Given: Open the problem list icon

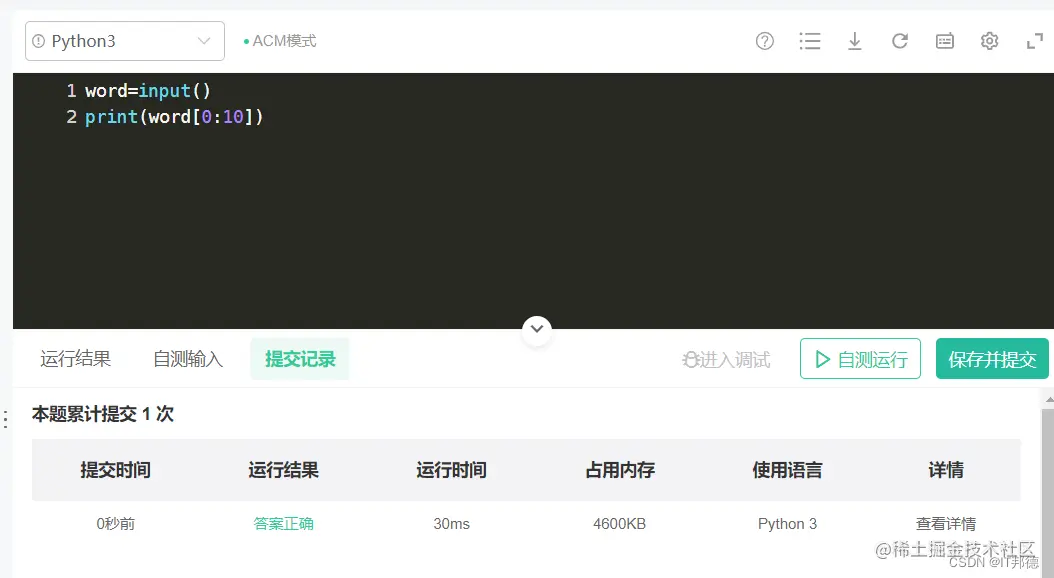Looking at the screenshot, I should click(x=809, y=41).
